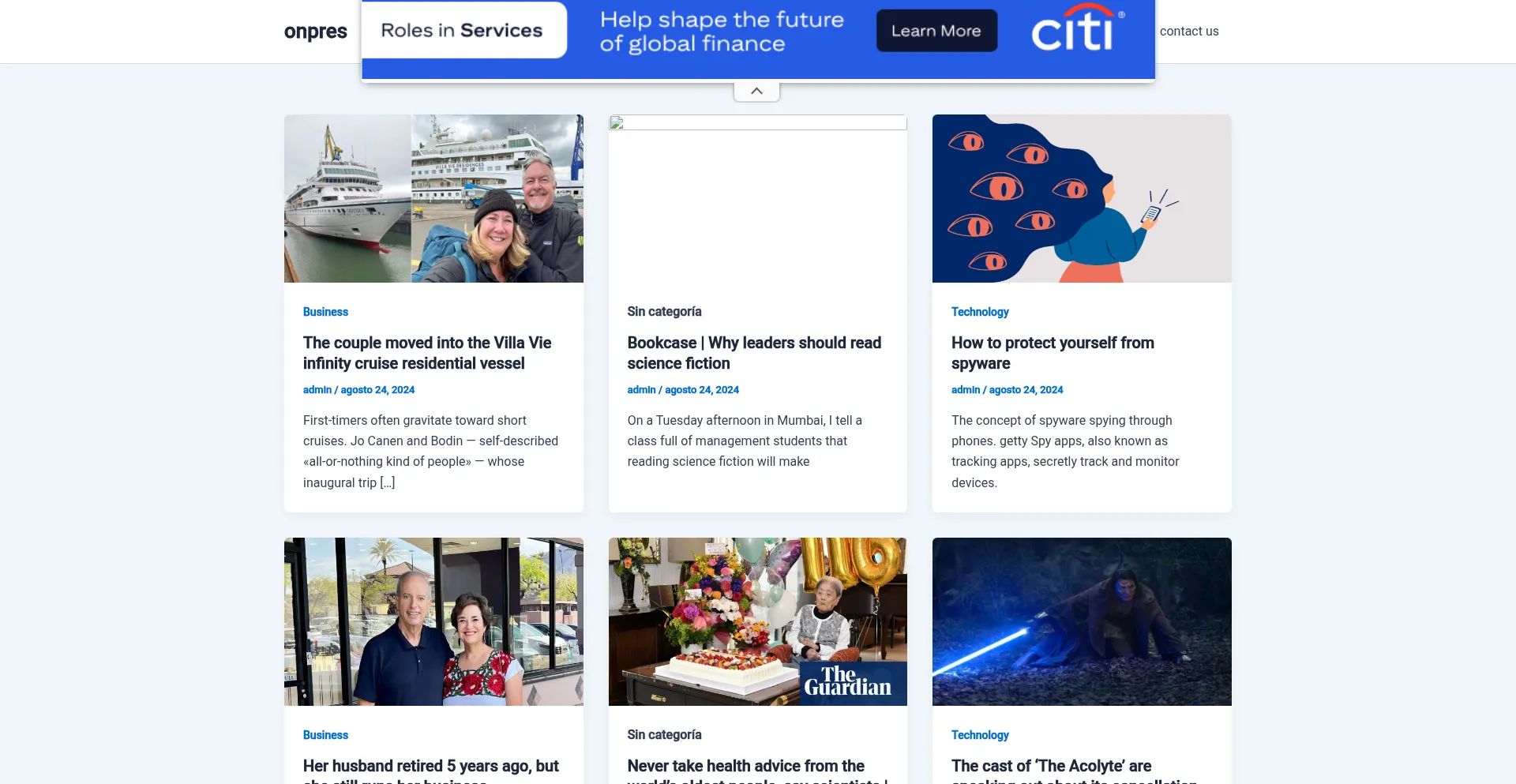Select Sin categoría above health advice article

click(664, 735)
